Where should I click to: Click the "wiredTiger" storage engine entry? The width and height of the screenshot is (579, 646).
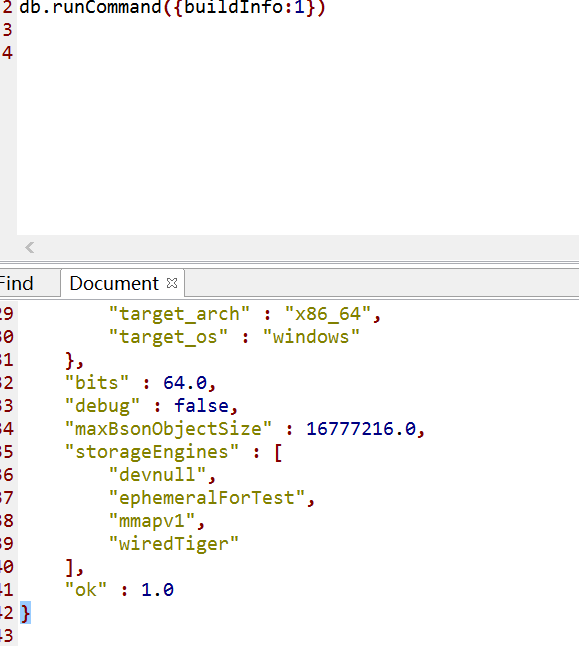(174, 544)
